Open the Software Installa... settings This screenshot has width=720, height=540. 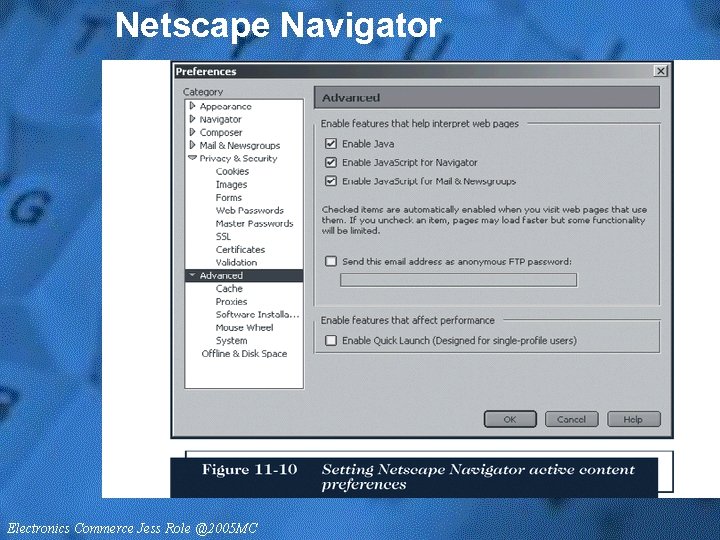click(258, 315)
